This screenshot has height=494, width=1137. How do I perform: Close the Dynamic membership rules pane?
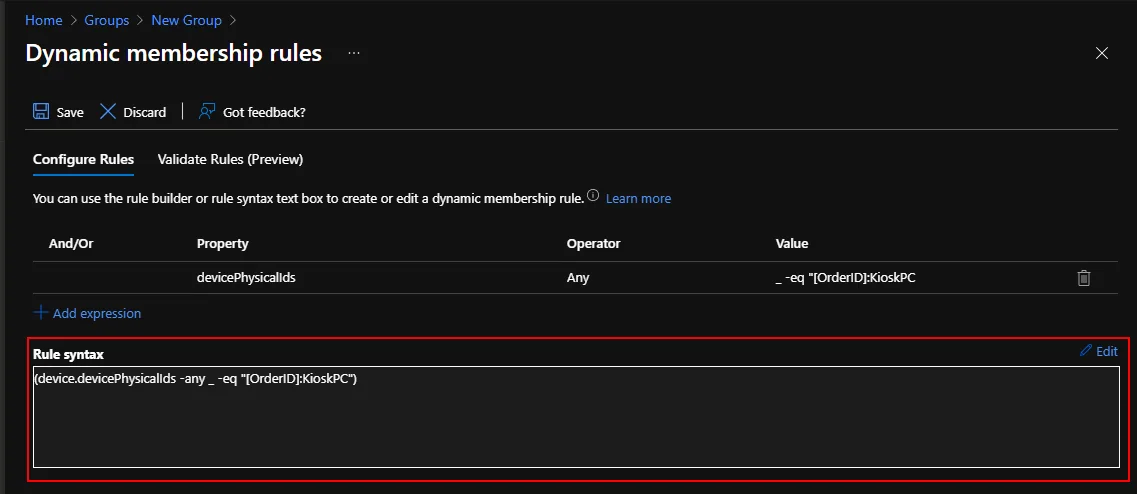point(1101,53)
